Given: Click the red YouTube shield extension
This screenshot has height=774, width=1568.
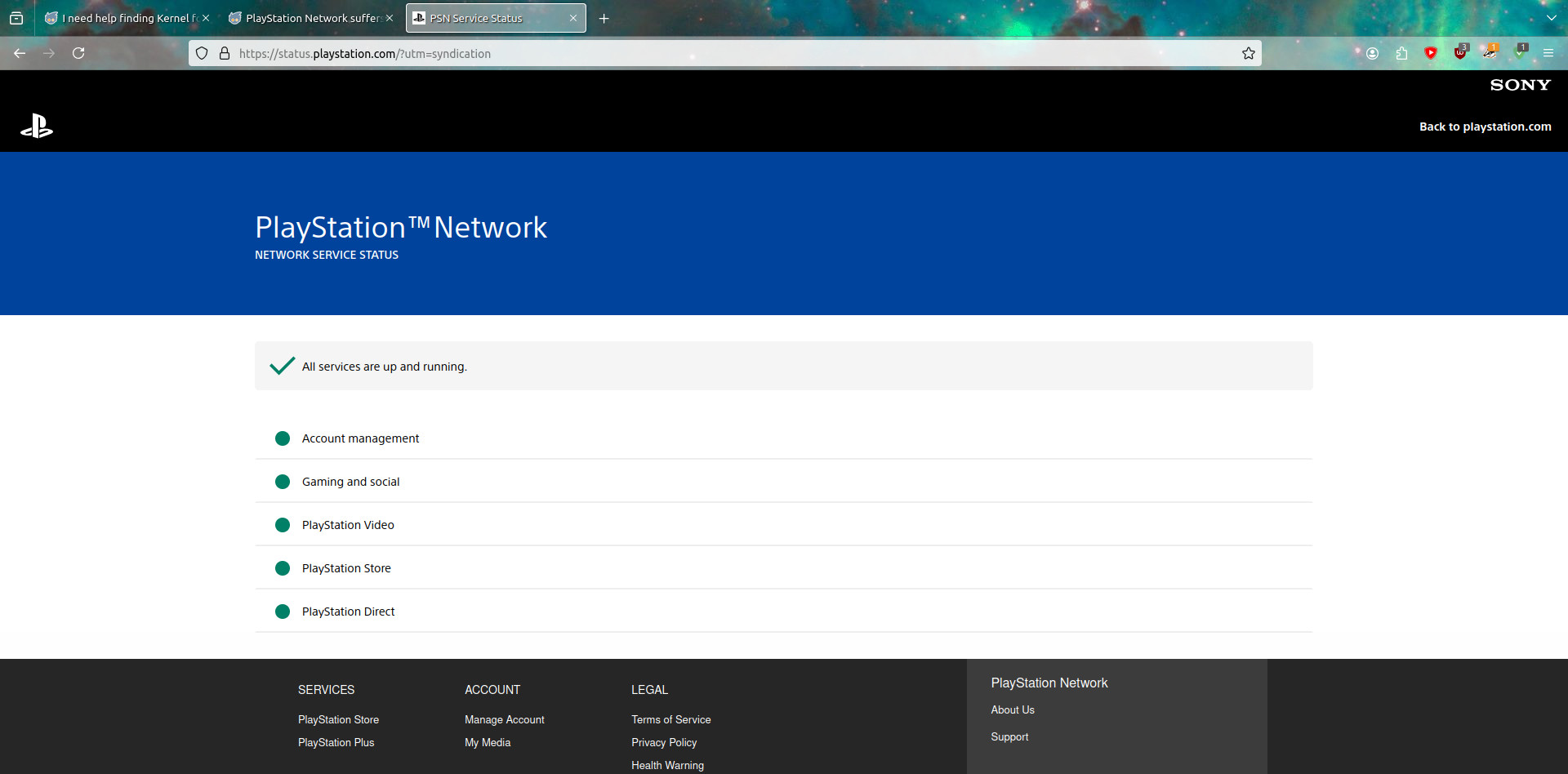Looking at the screenshot, I should click(1431, 53).
